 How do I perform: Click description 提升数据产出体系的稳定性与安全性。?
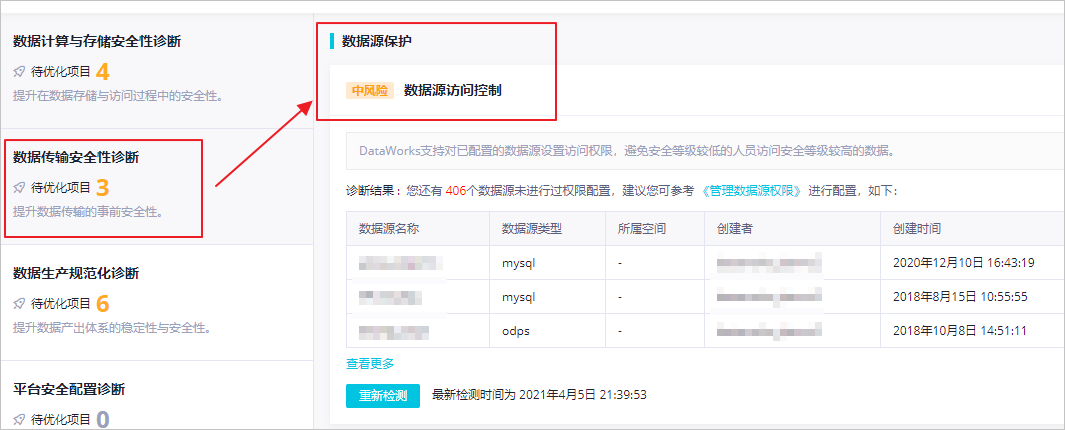(111, 327)
